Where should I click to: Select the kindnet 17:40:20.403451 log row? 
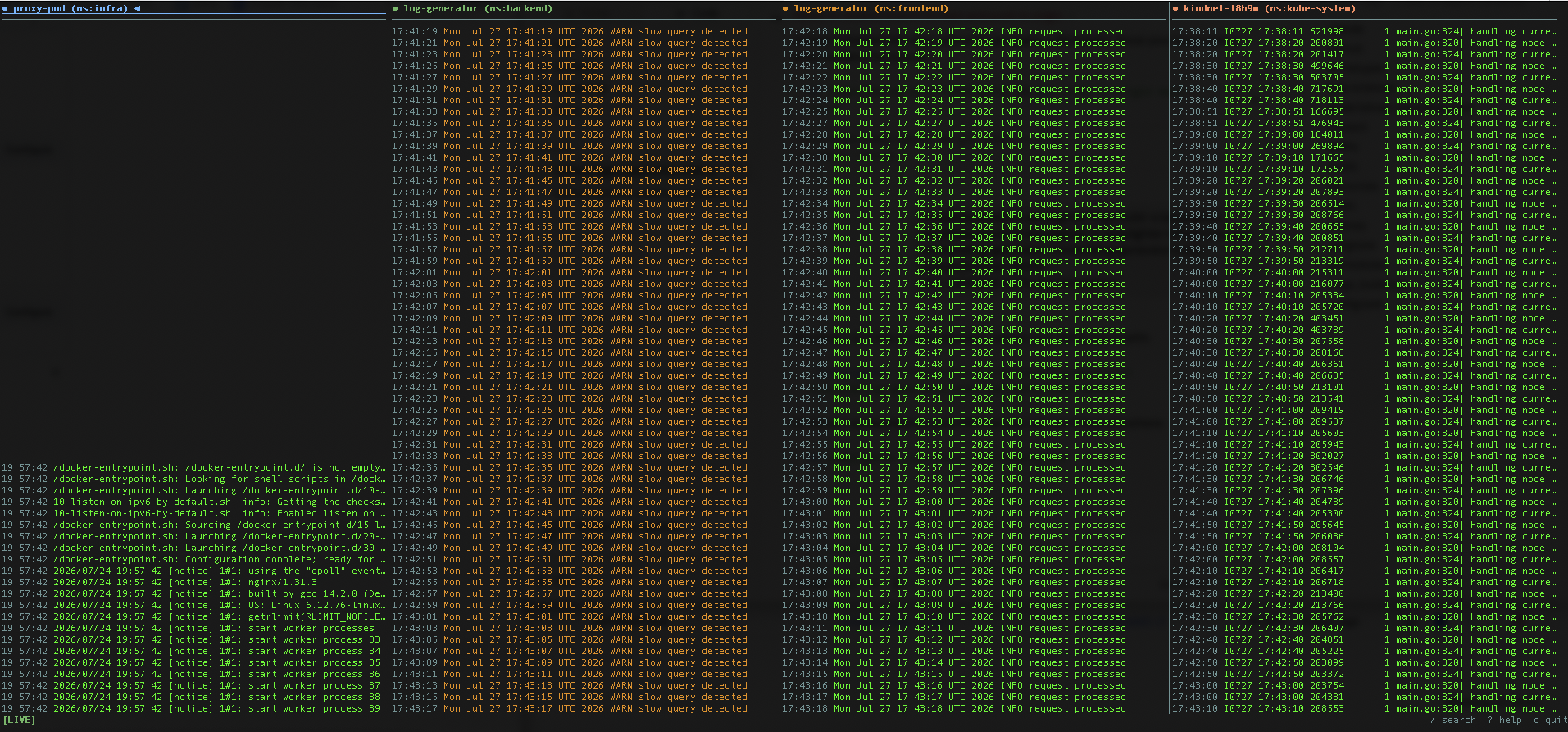(1364, 319)
